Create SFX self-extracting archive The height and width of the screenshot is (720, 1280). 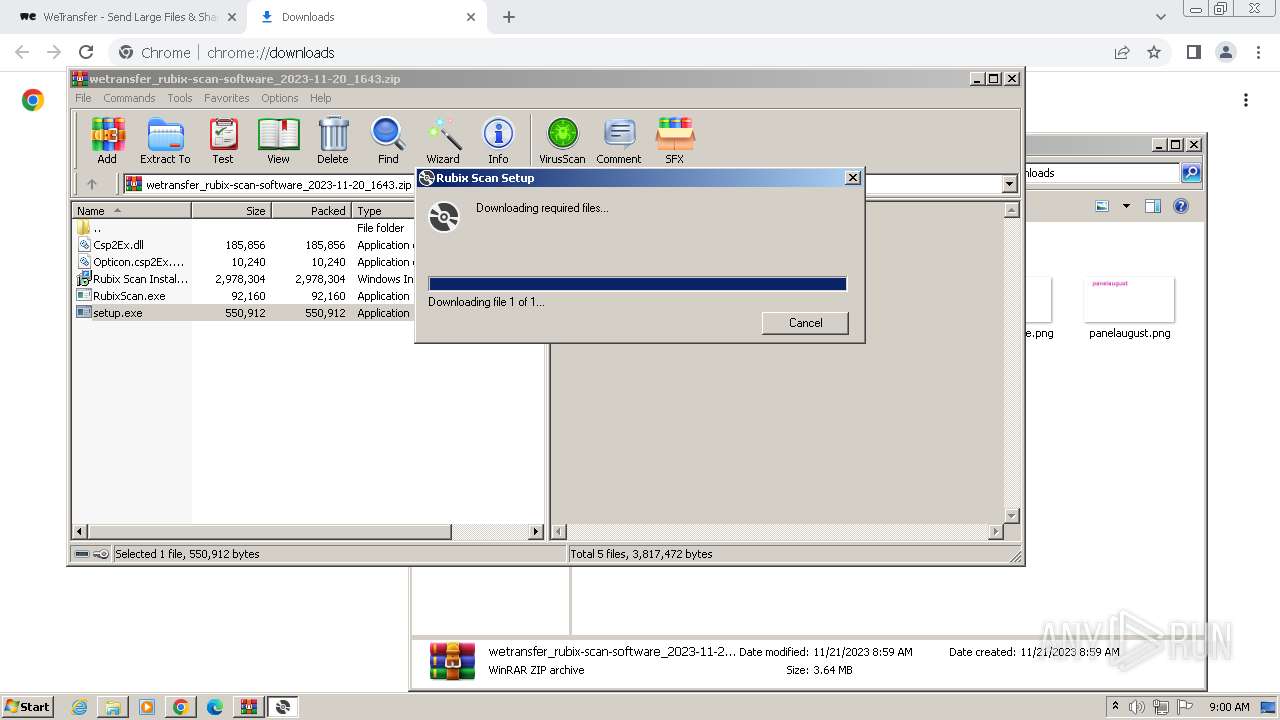tap(675, 141)
